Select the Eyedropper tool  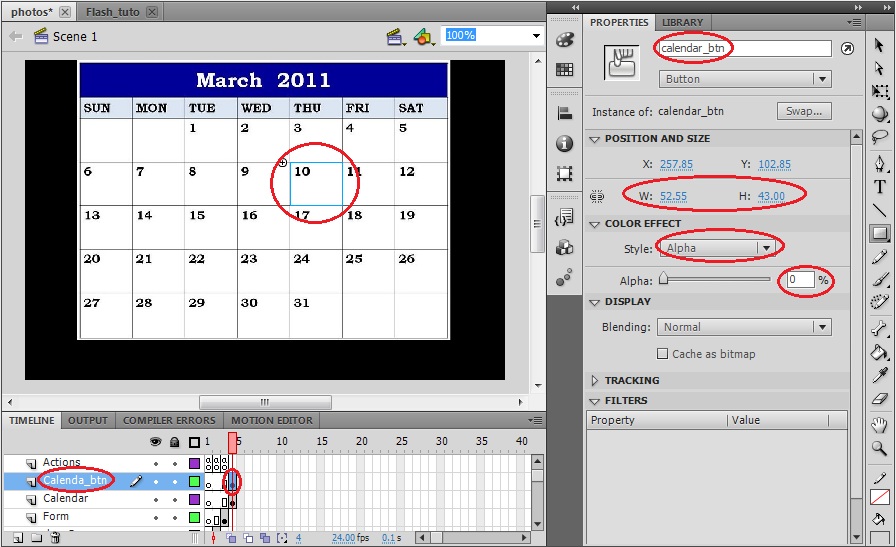coord(880,375)
